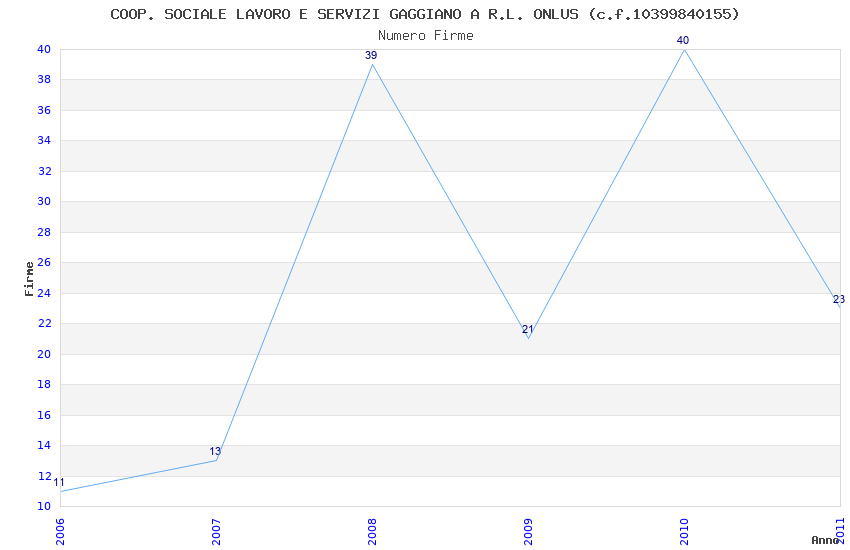Click the "Numero Firme" subtitle

point(425,36)
